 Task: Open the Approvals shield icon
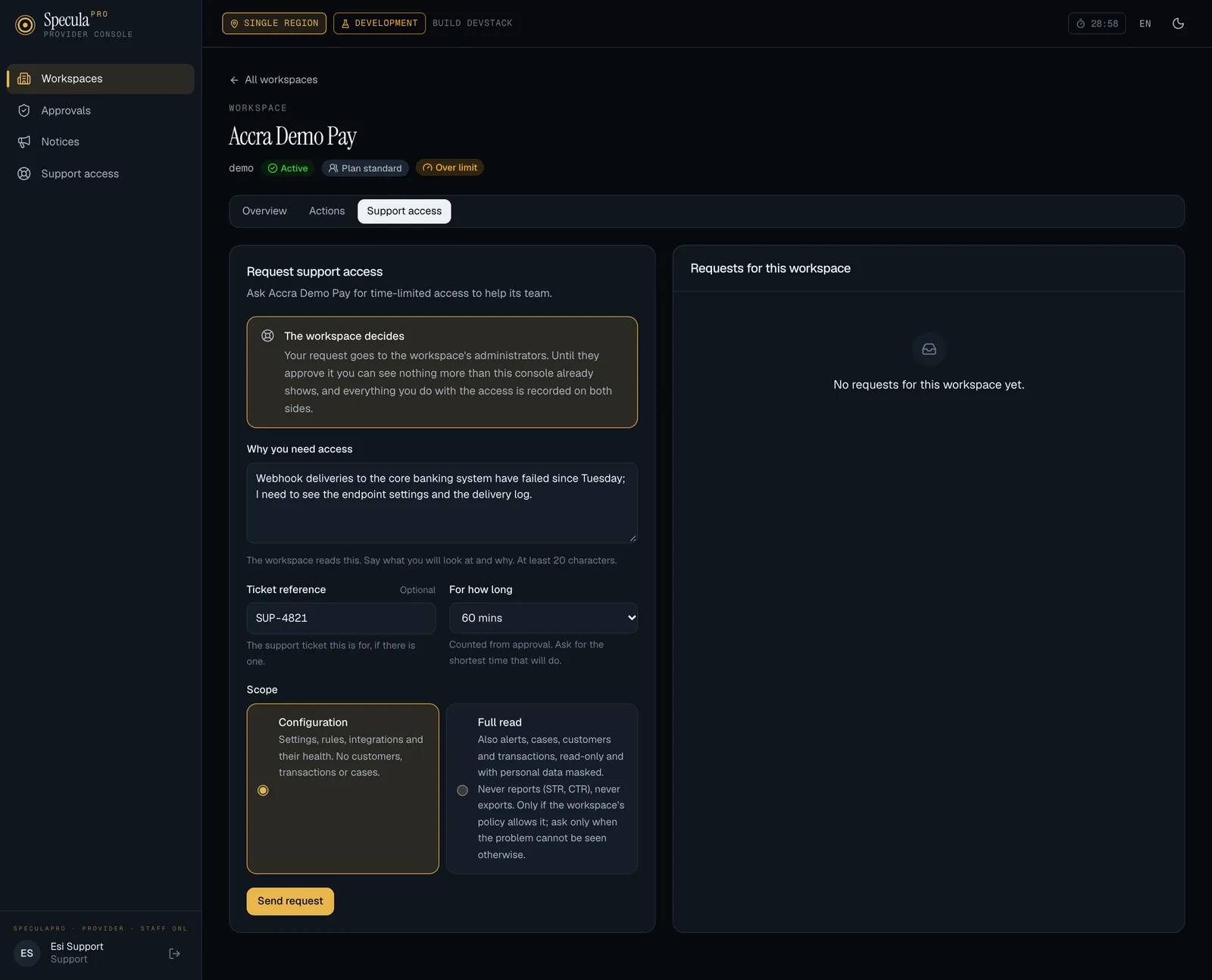click(x=24, y=111)
